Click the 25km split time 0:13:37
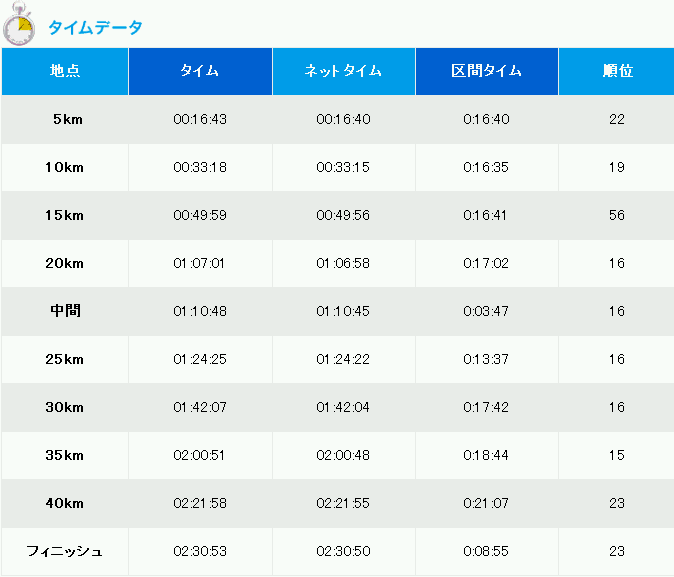The image size is (674, 577). [x=486, y=359]
